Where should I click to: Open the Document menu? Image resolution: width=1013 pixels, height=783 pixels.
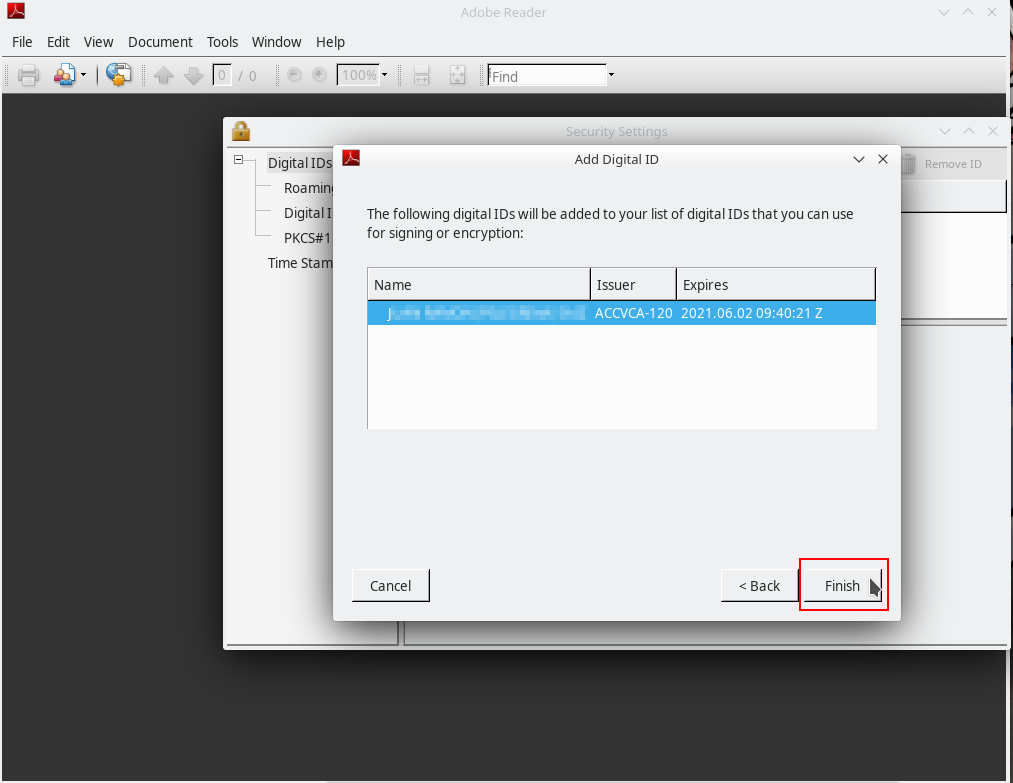pos(160,42)
